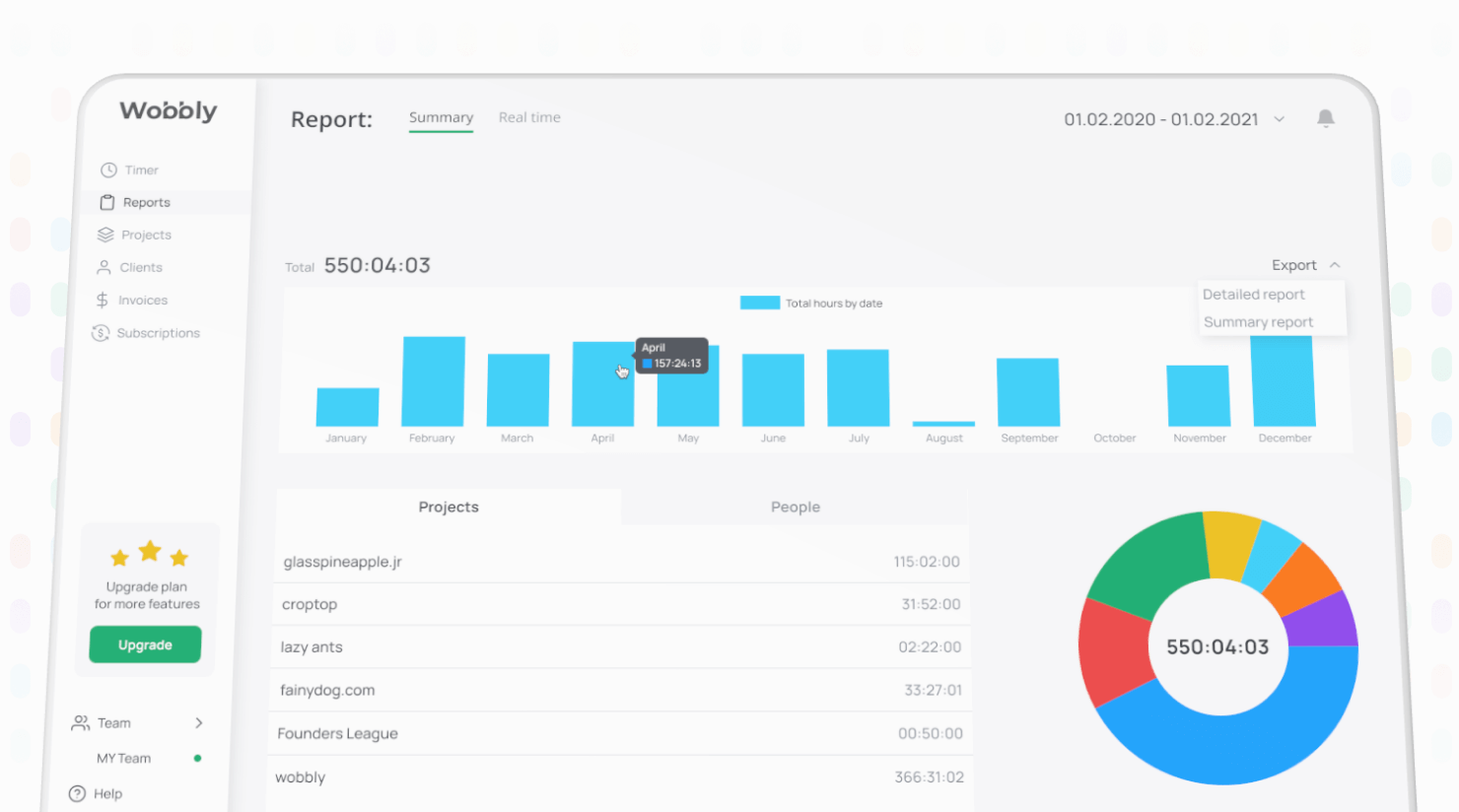Choose Summary report from Export menu

click(x=1259, y=322)
